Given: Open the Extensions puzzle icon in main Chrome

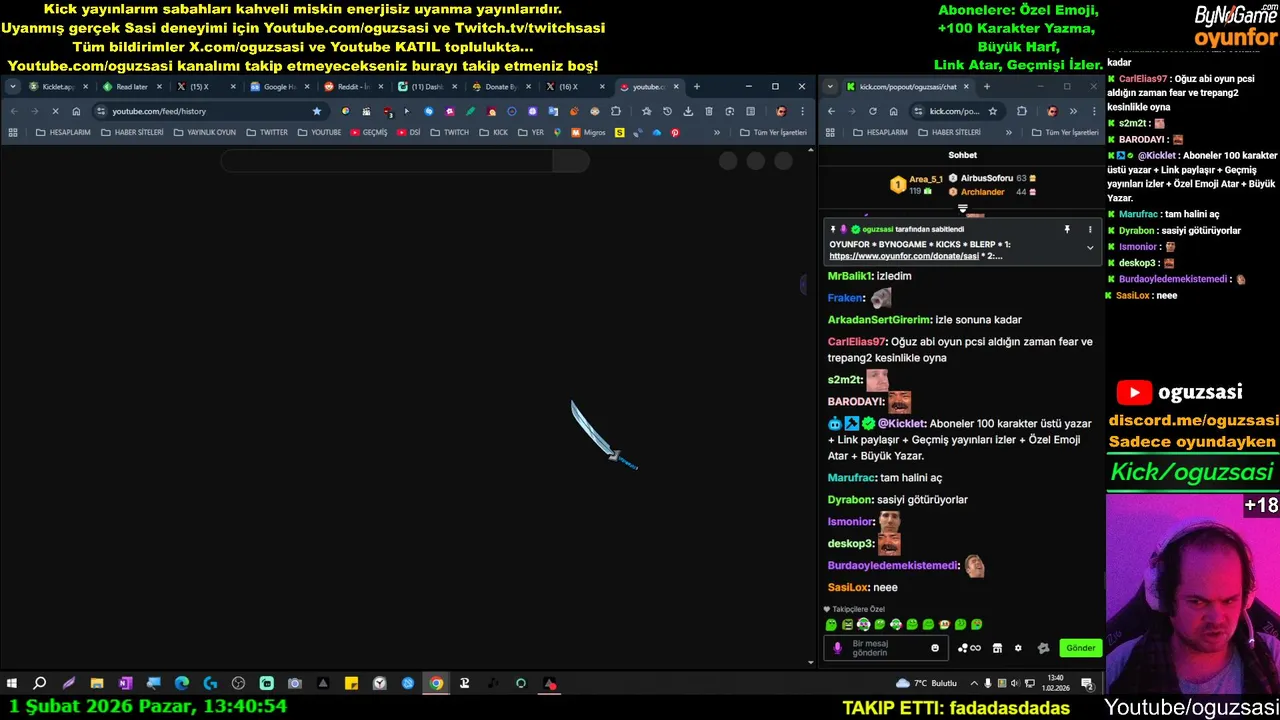Looking at the screenshot, I should click(x=616, y=111).
